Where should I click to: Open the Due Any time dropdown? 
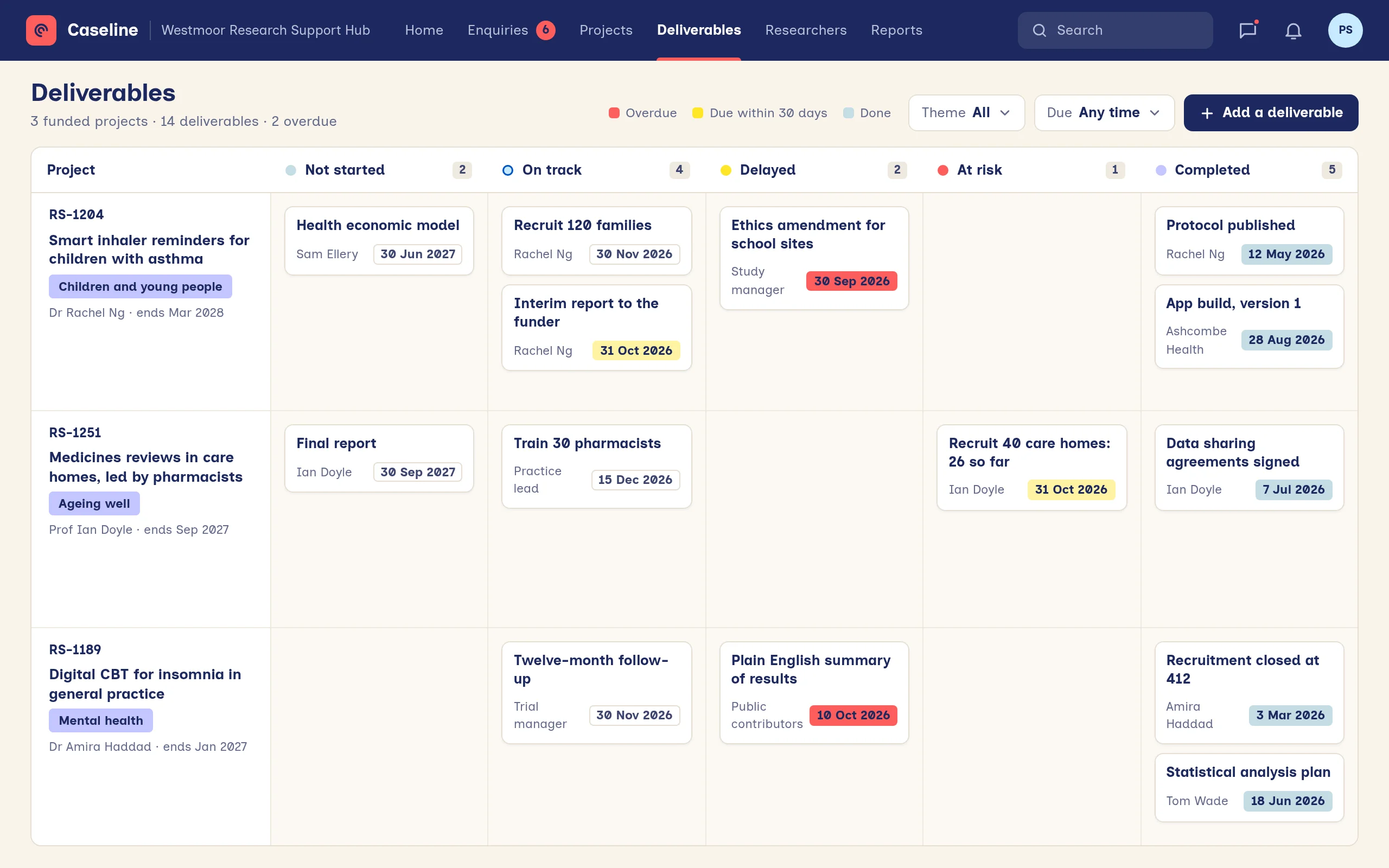click(1104, 112)
